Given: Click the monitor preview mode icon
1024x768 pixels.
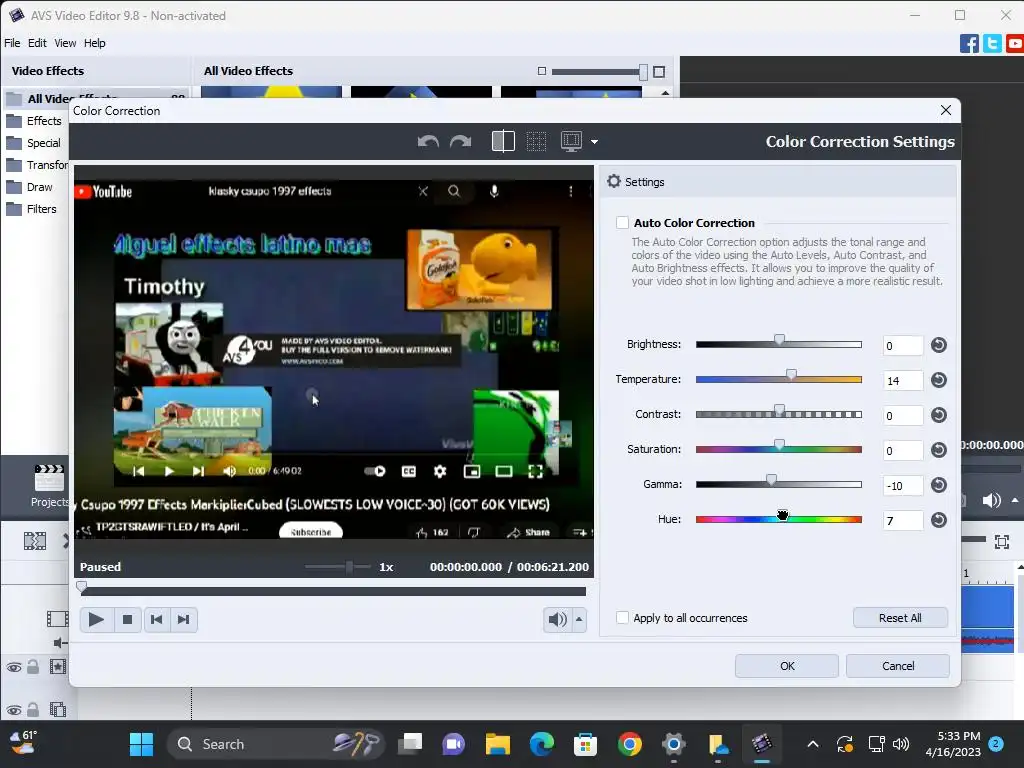Looking at the screenshot, I should pyautogui.click(x=571, y=142).
